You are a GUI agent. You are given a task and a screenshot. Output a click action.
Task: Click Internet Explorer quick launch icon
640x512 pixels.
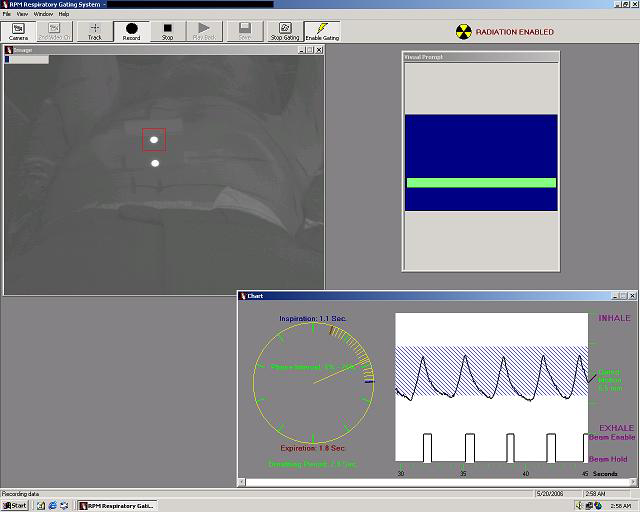52,505
